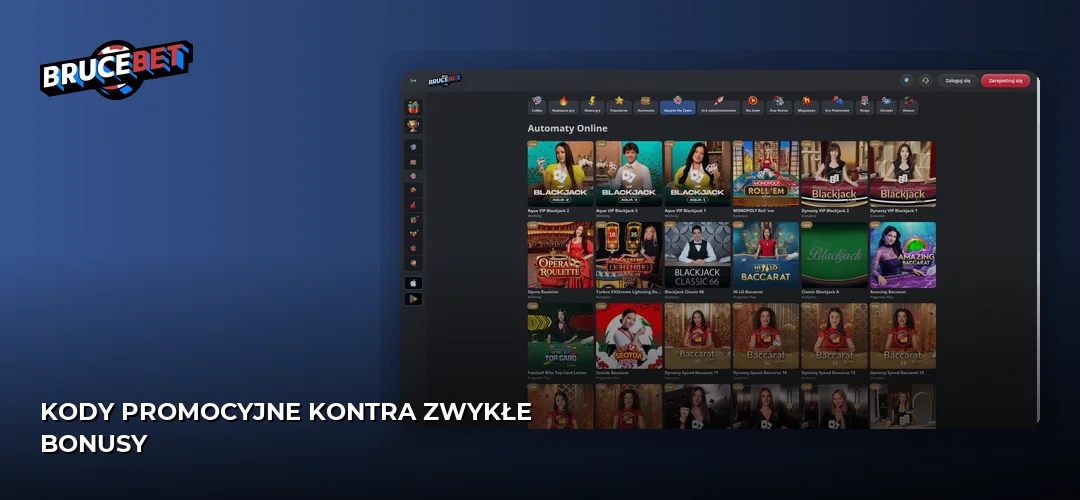
Task: Click the sidebar collapse arrow icon
Action: pyautogui.click(x=413, y=81)
